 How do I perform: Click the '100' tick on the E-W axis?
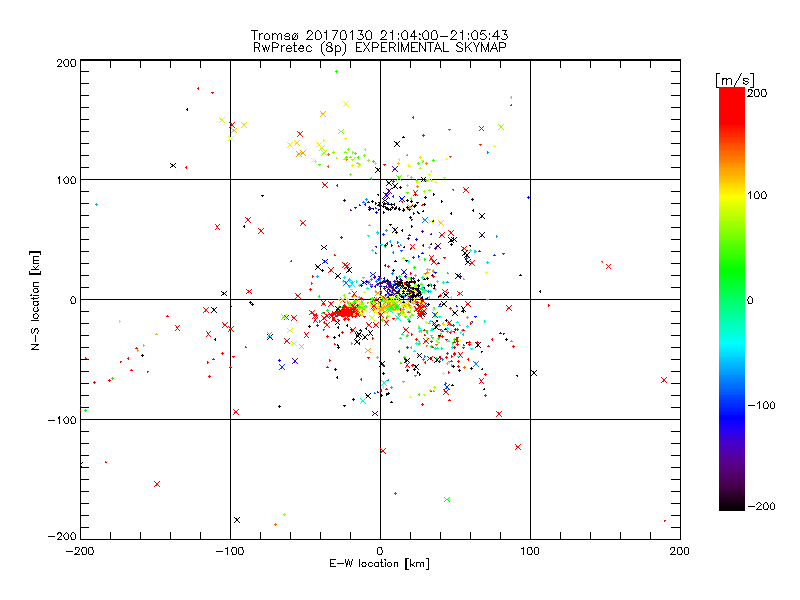[x=530, y=551]
